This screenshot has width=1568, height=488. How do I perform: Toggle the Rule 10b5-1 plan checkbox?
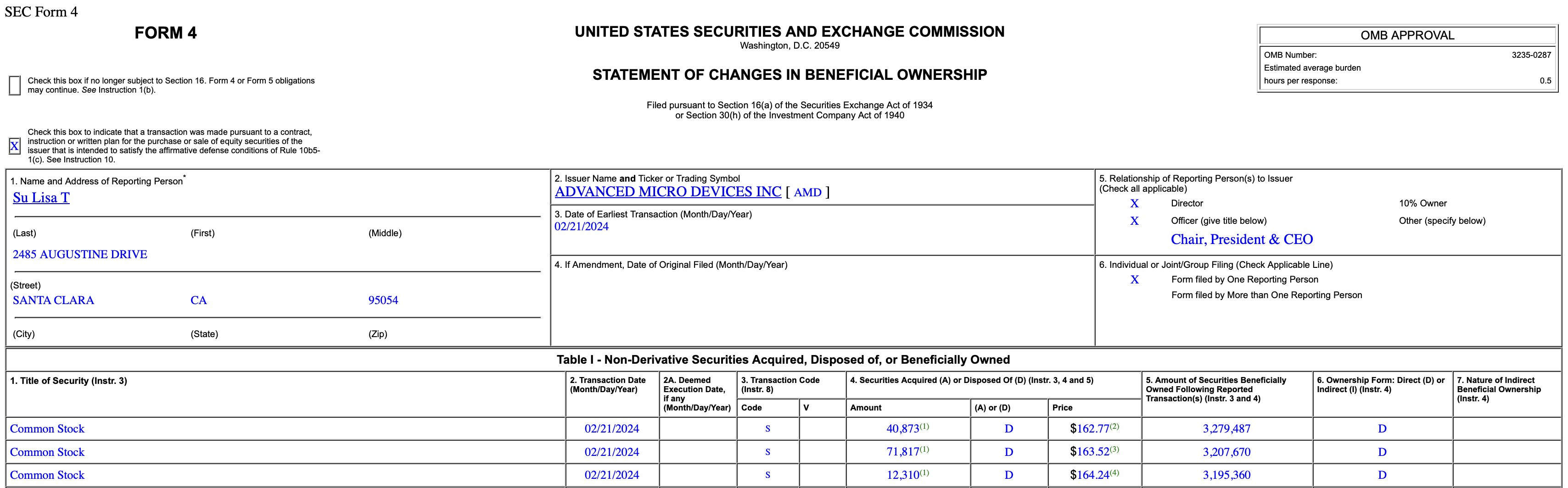(15, 146)
